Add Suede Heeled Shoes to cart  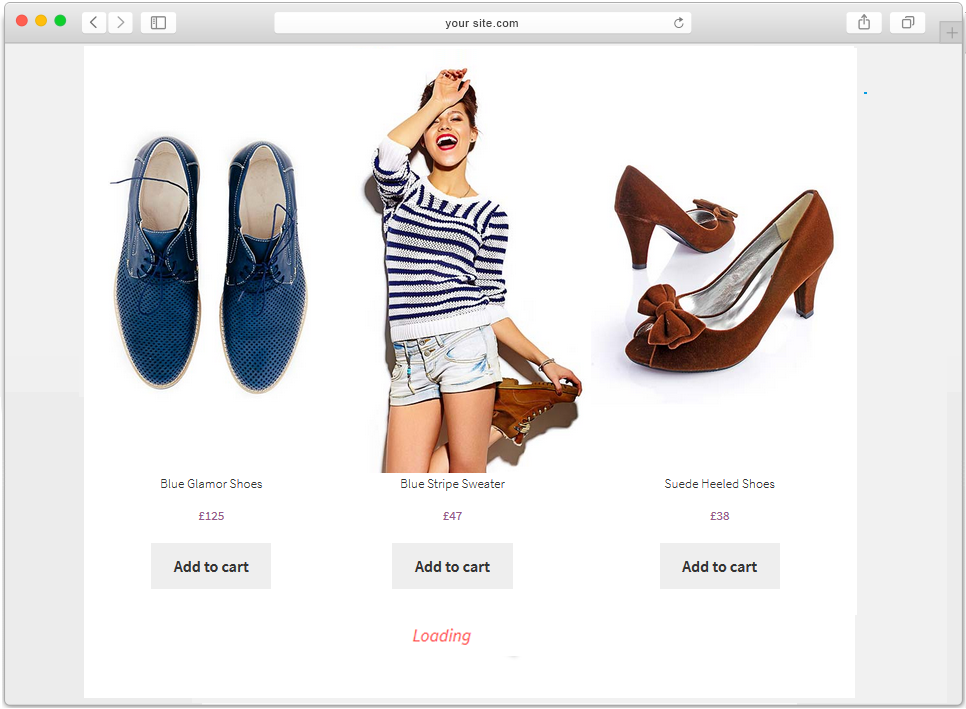720,566
